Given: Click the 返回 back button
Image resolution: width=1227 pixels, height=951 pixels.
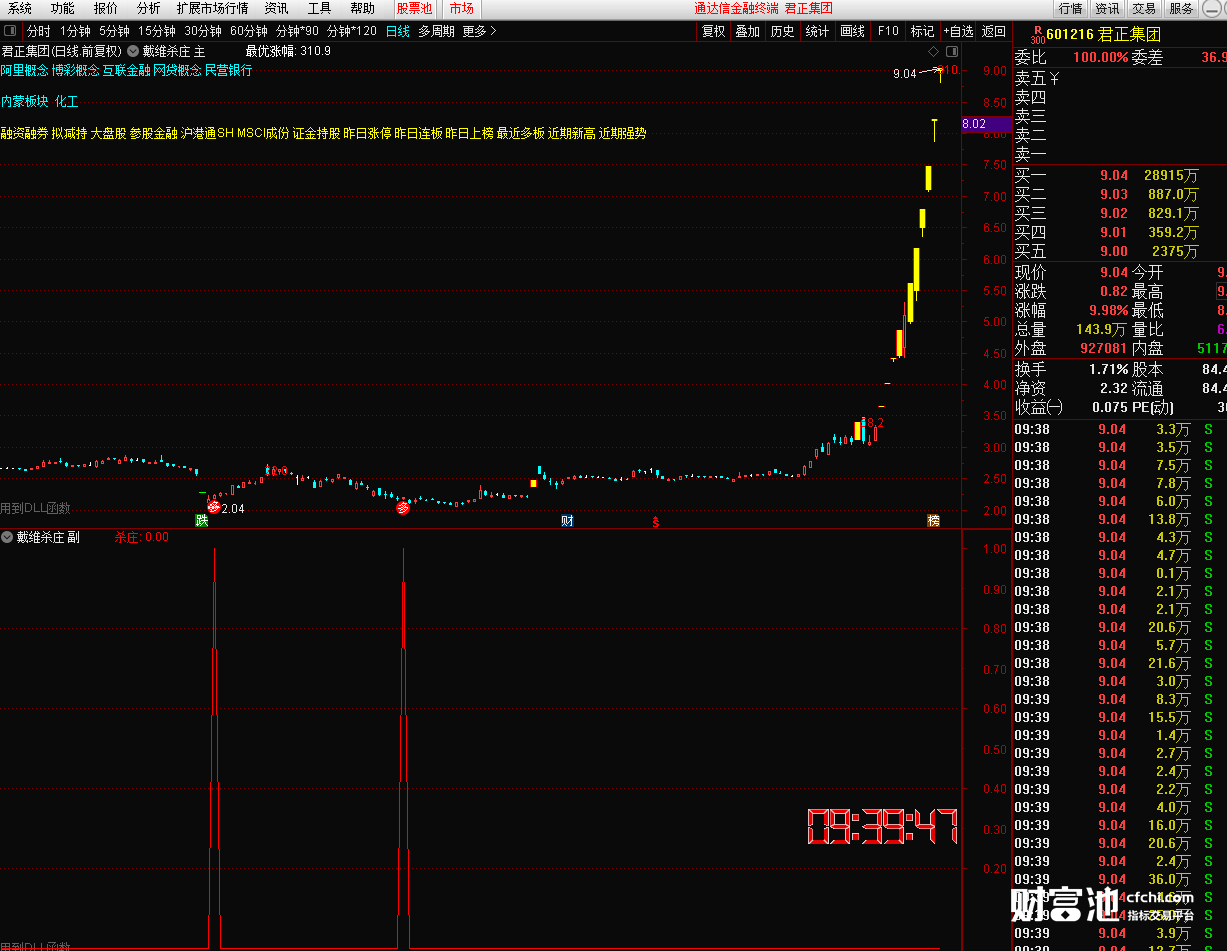Looking at the screenshot, I should [993, 31].
